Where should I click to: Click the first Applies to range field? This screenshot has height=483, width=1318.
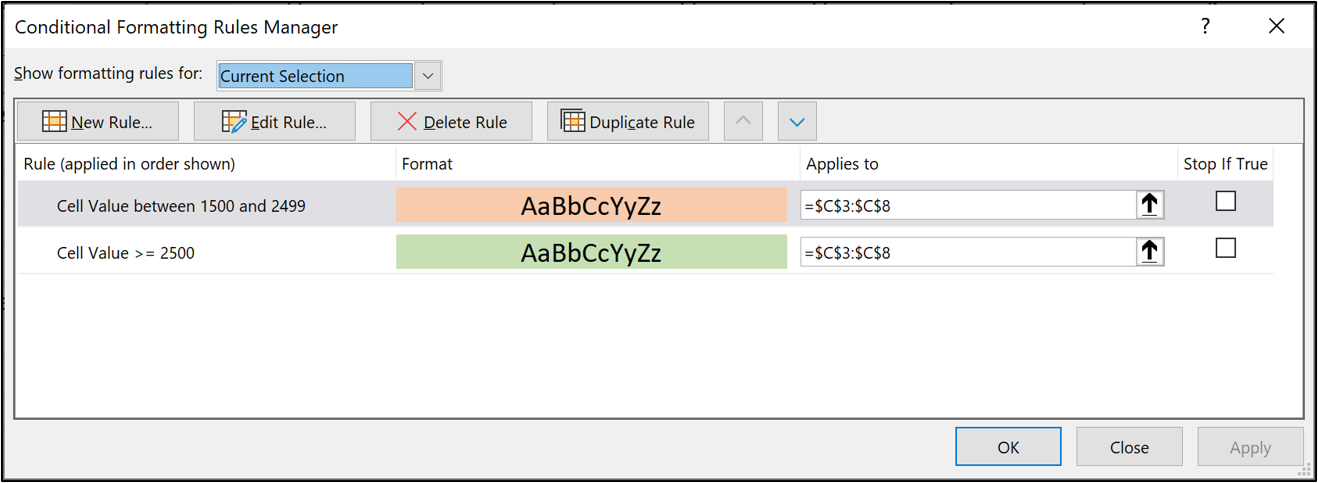(967, 206)
